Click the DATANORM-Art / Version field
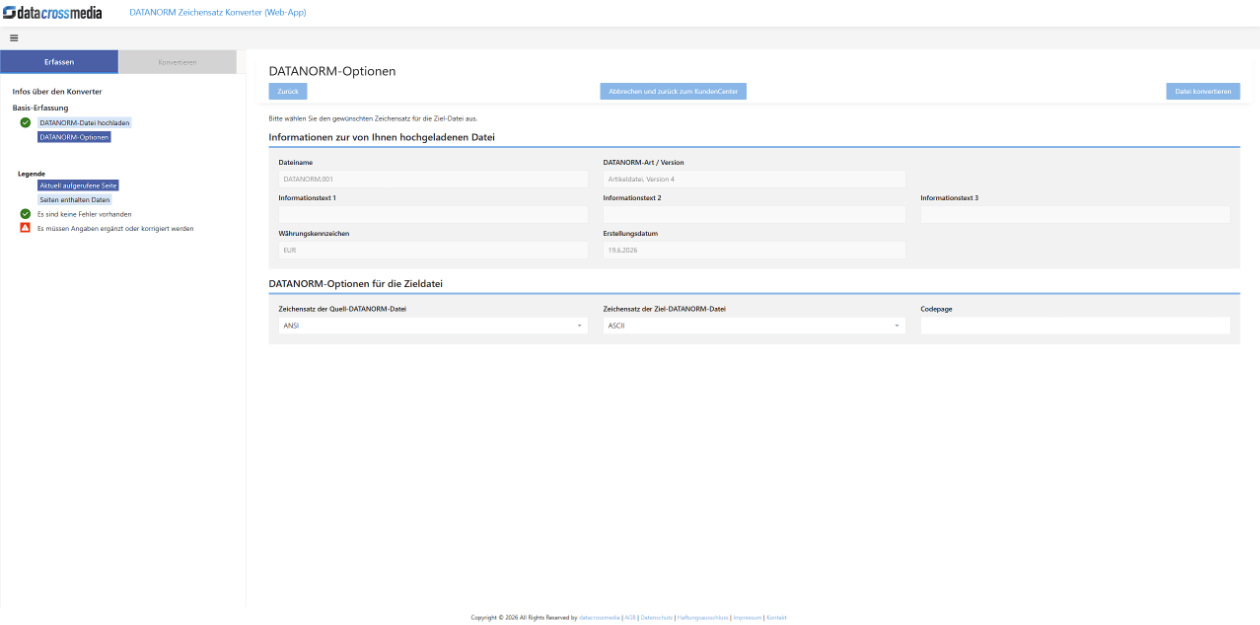The image size is (1260, 625). point(754,179)
